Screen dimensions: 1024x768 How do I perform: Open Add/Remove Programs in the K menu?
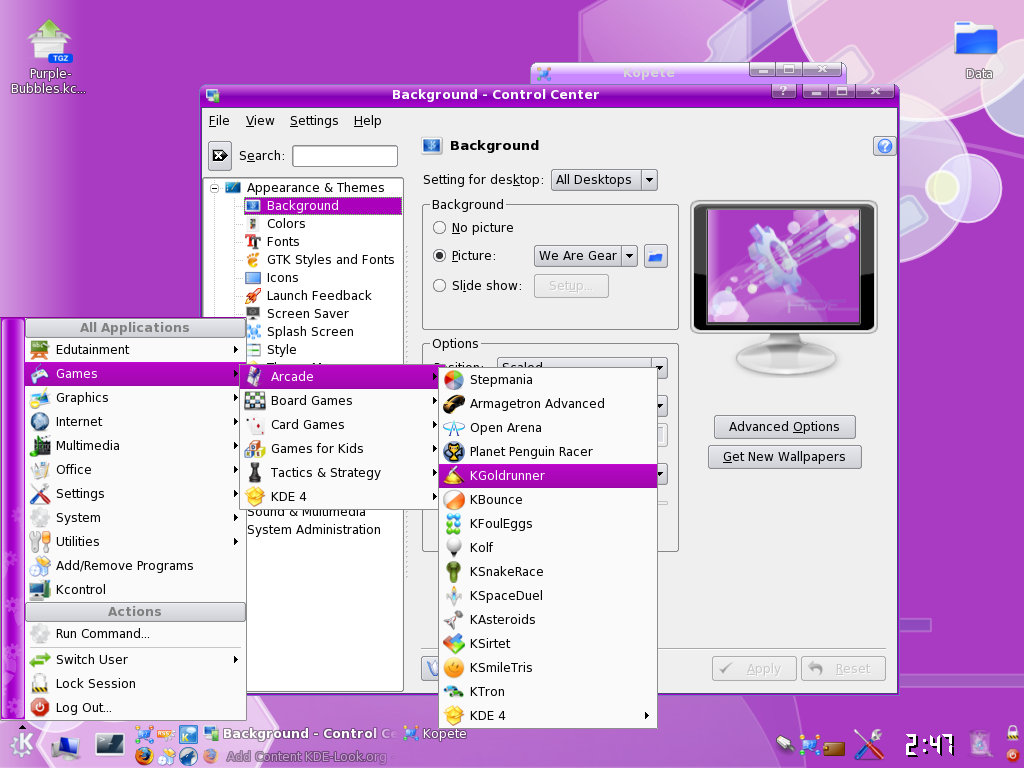pos(135,566)
